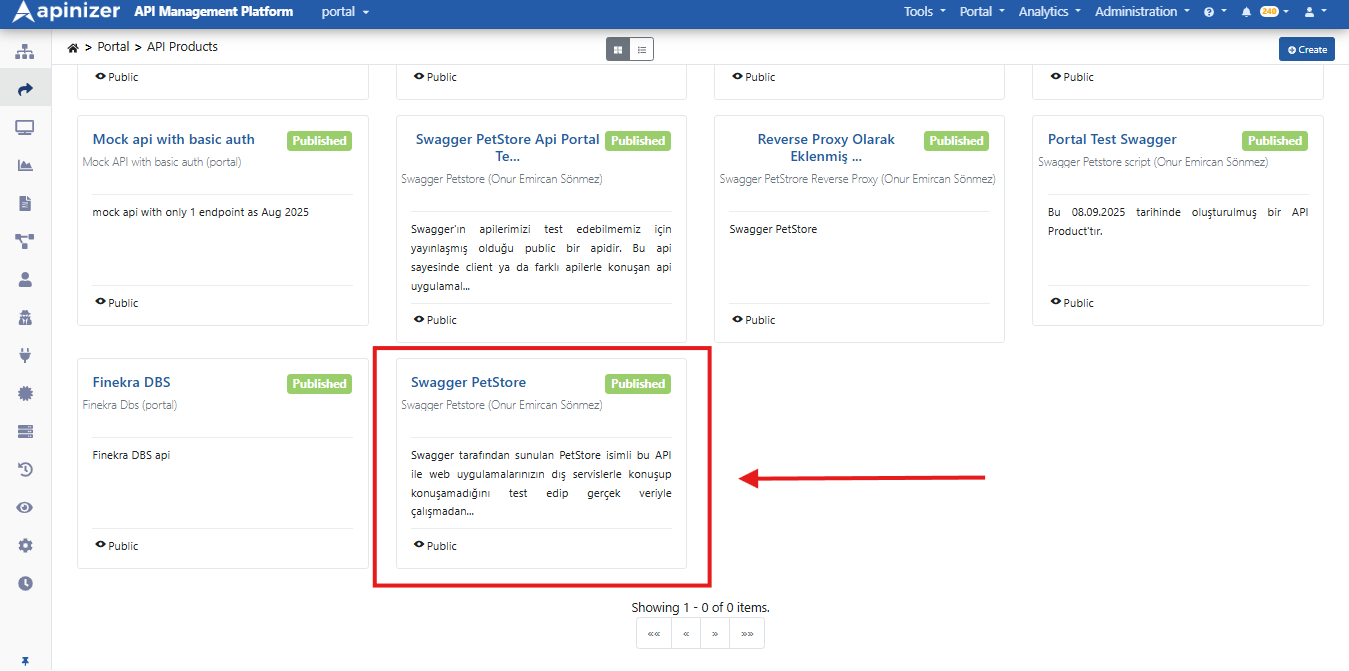Open the portal project selector dropdown

(345, 12)
